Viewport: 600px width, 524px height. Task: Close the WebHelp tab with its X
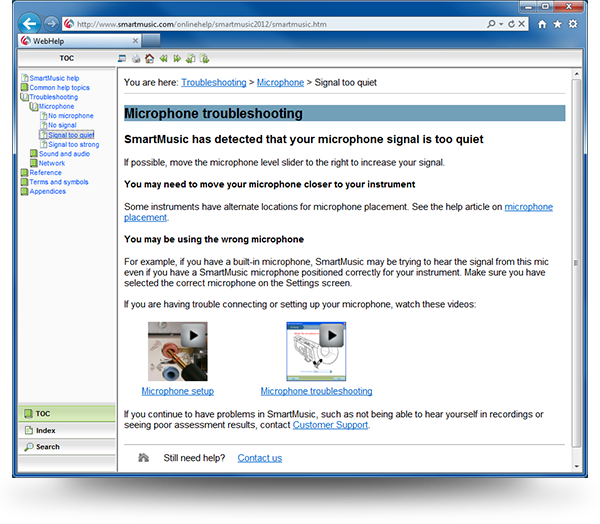tap(135, 41)
